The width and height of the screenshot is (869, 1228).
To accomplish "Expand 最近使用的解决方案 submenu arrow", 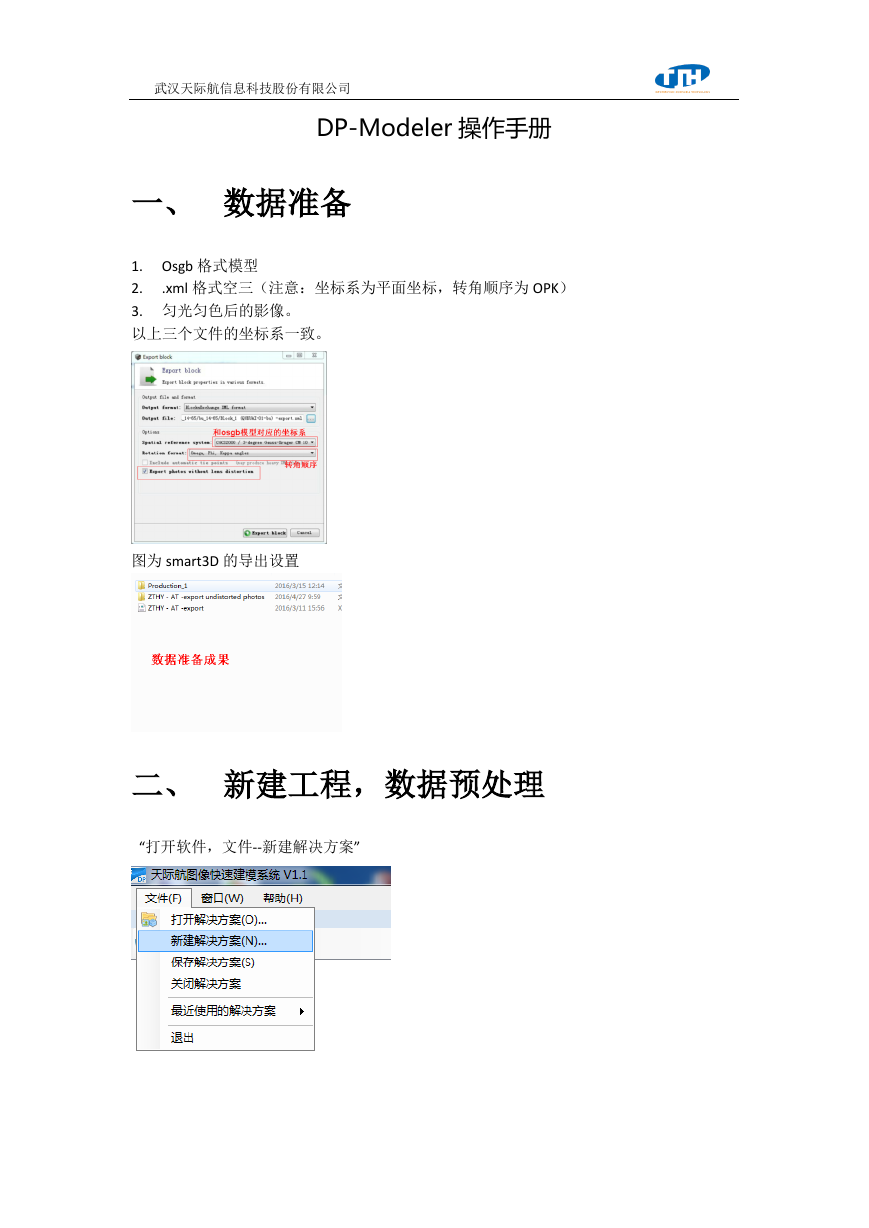I will 302,1011.
